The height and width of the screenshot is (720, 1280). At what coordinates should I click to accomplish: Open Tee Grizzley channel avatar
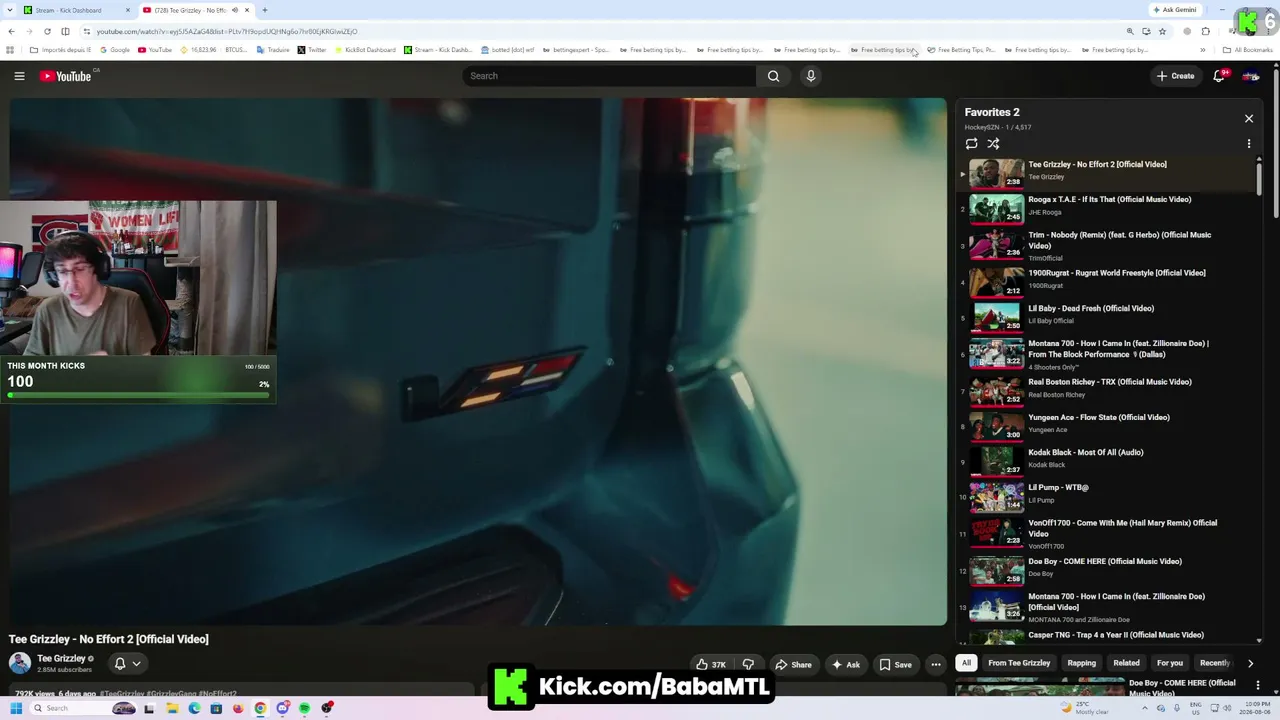[20, 663]
